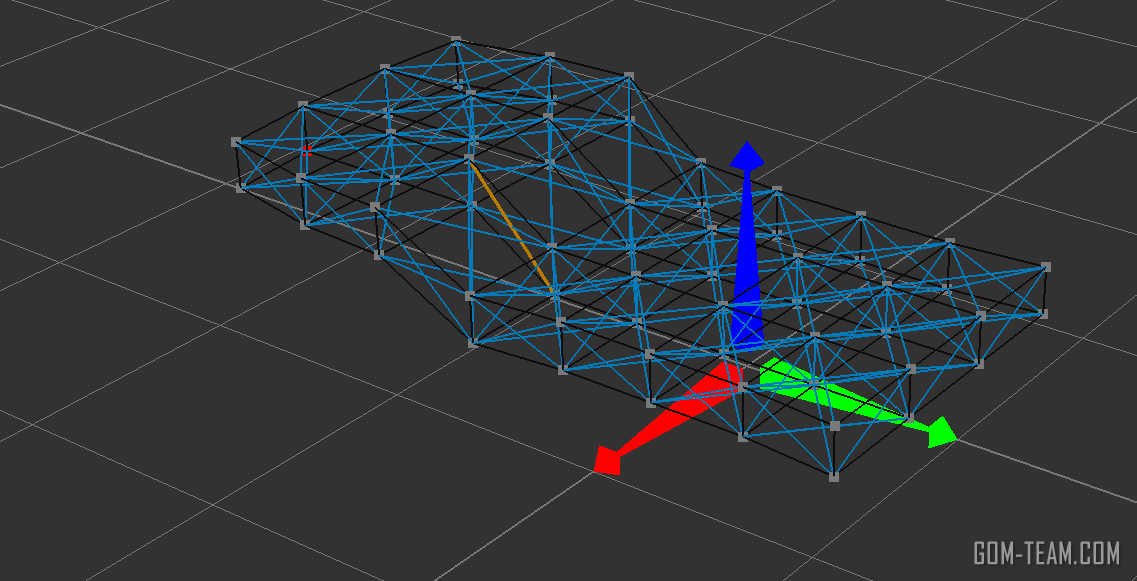Select the green axis arrow gizmo
The height and width of the screenshot is (581, 1137).
(x=858, y=402)
